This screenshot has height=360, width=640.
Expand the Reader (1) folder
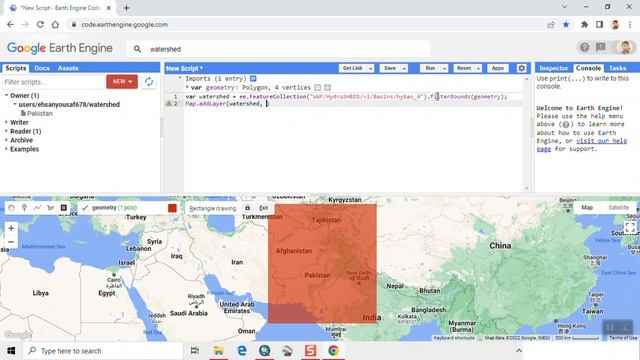7,131
